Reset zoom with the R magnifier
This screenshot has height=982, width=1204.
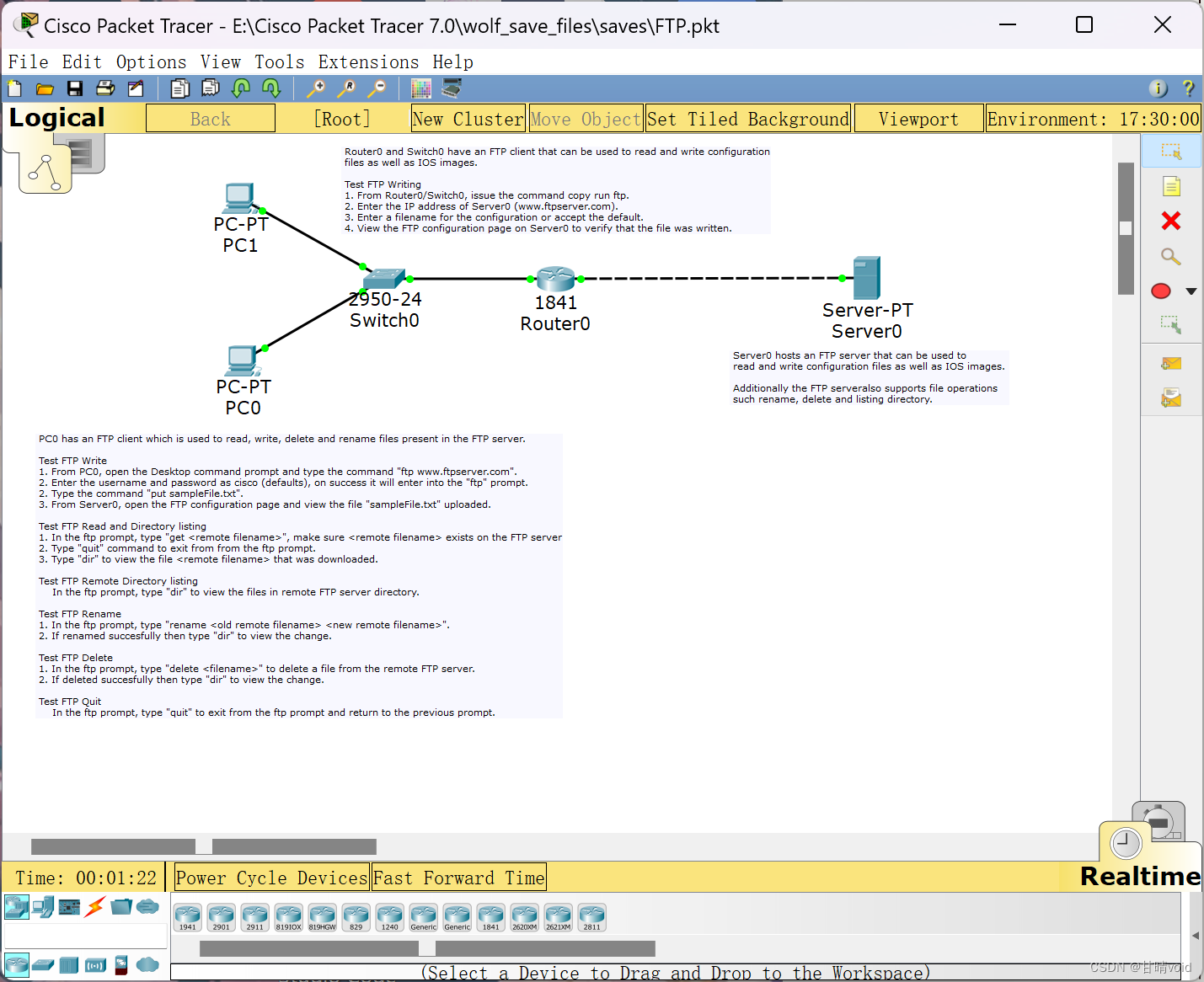[346, 88]
